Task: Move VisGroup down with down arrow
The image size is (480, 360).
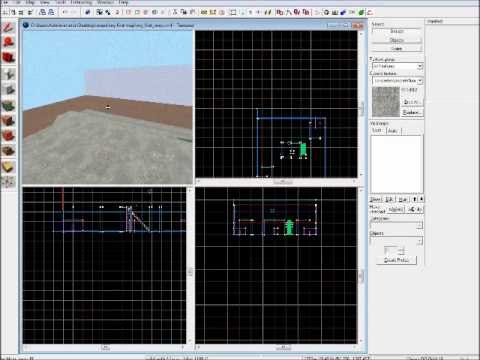Action: 421,199
